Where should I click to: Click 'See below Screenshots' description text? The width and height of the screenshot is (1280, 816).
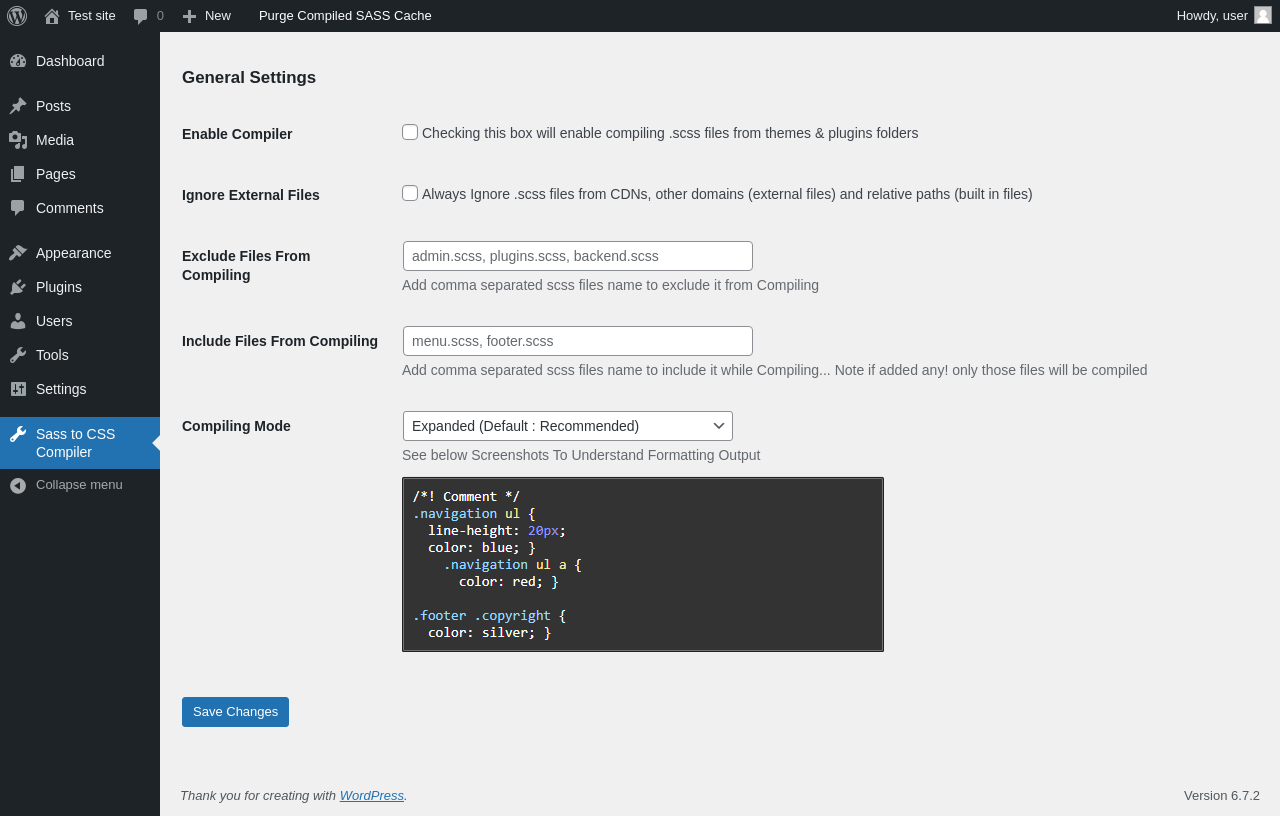581,455
